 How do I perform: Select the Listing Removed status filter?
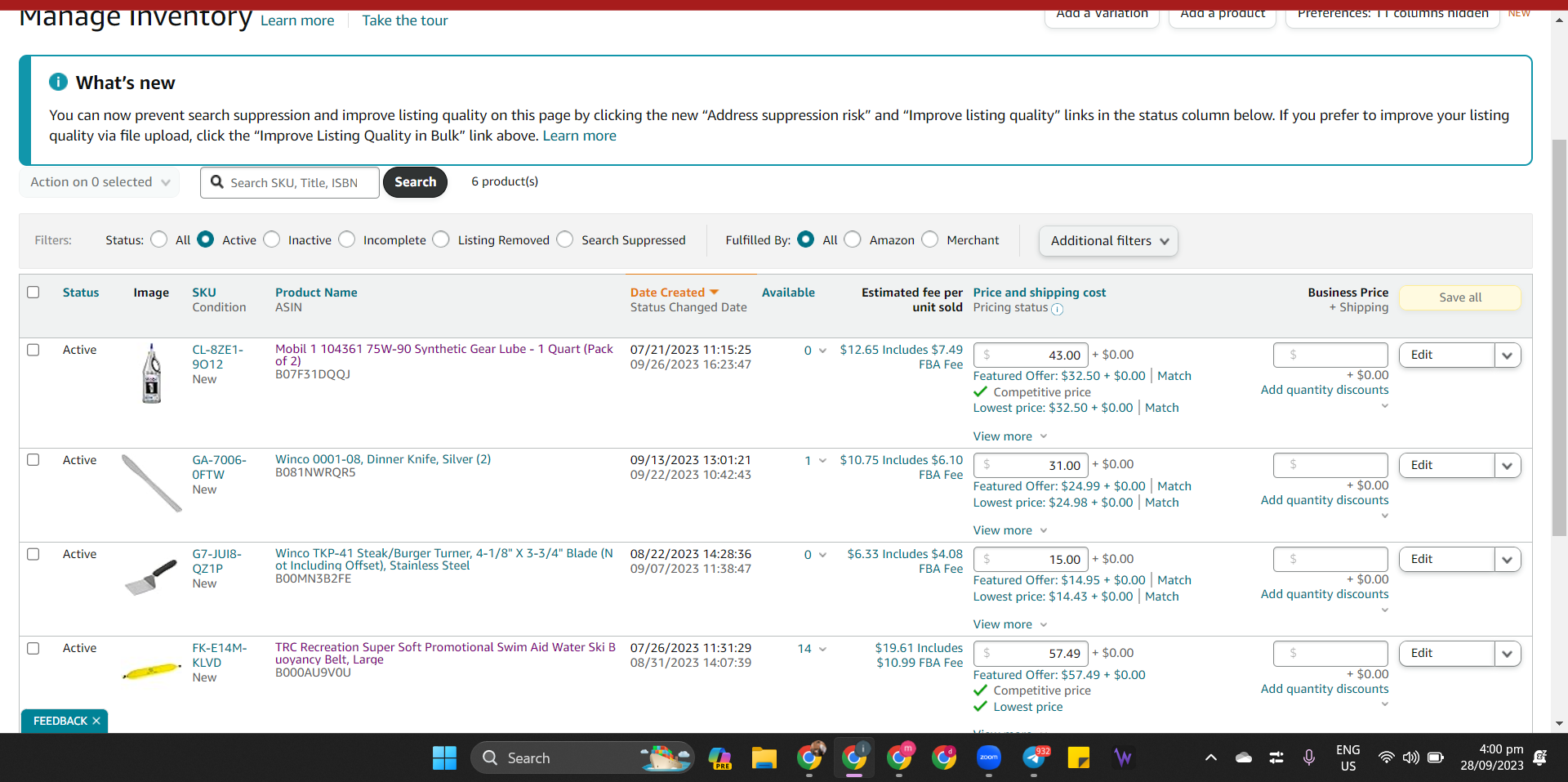[441, 239]
